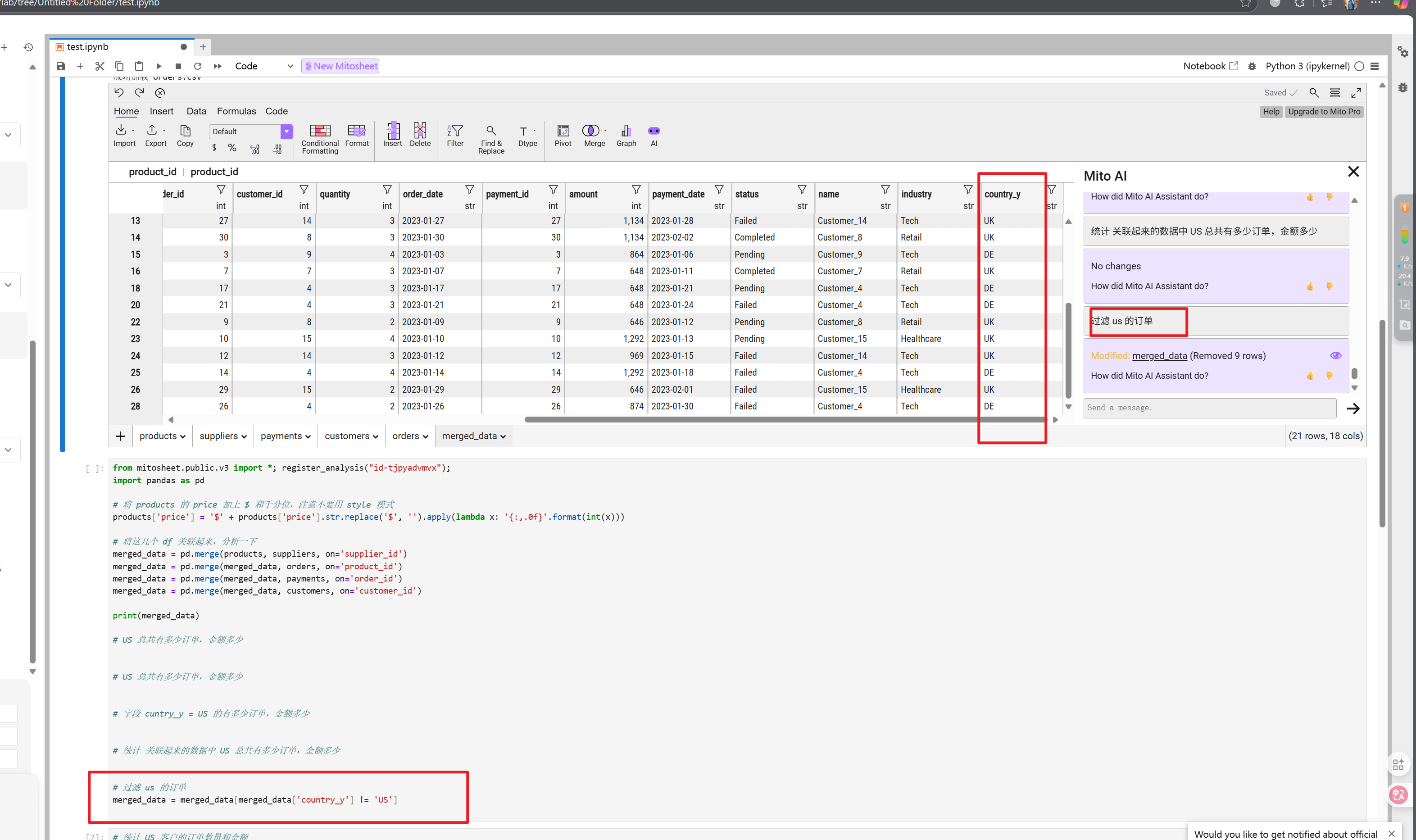Add a new sheet with plus button
Screen dimensions: 1416x840
120,436
